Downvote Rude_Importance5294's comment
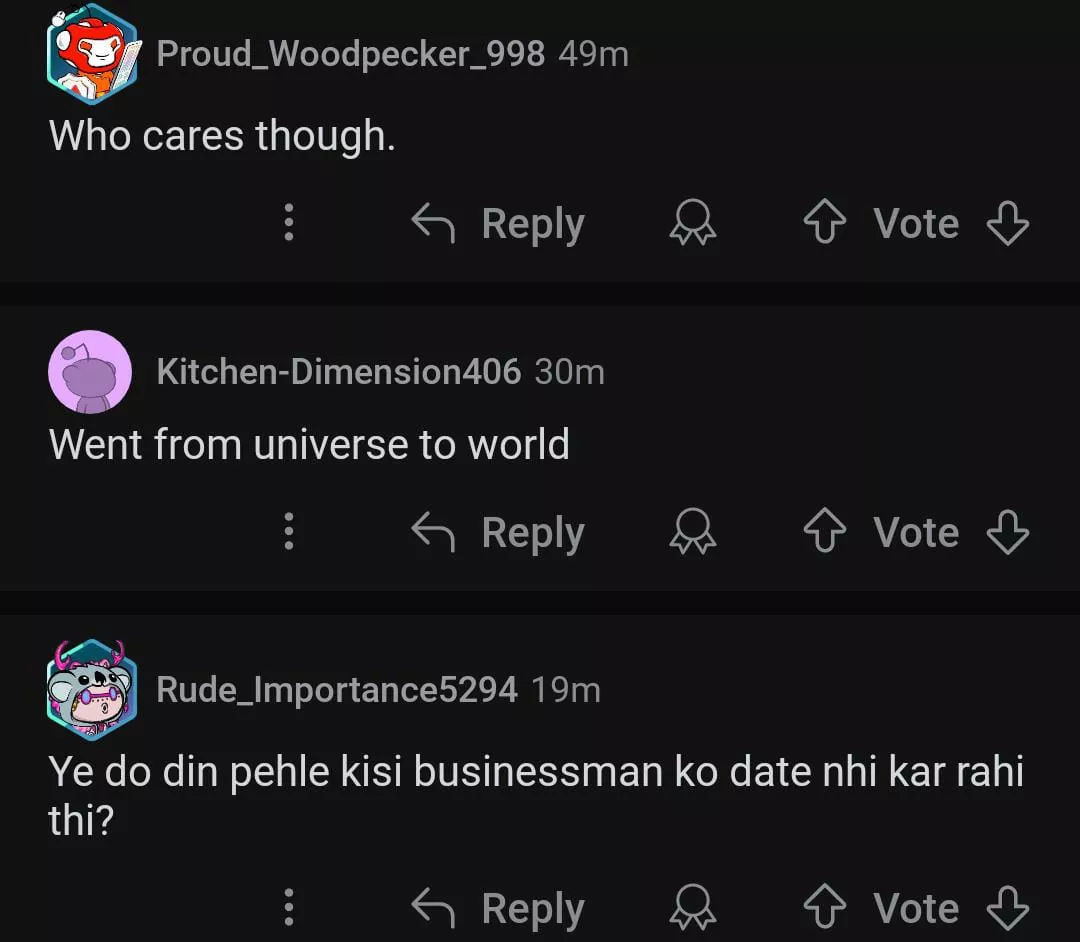Screen dimensions: 1080x942 click(1007, 908)
